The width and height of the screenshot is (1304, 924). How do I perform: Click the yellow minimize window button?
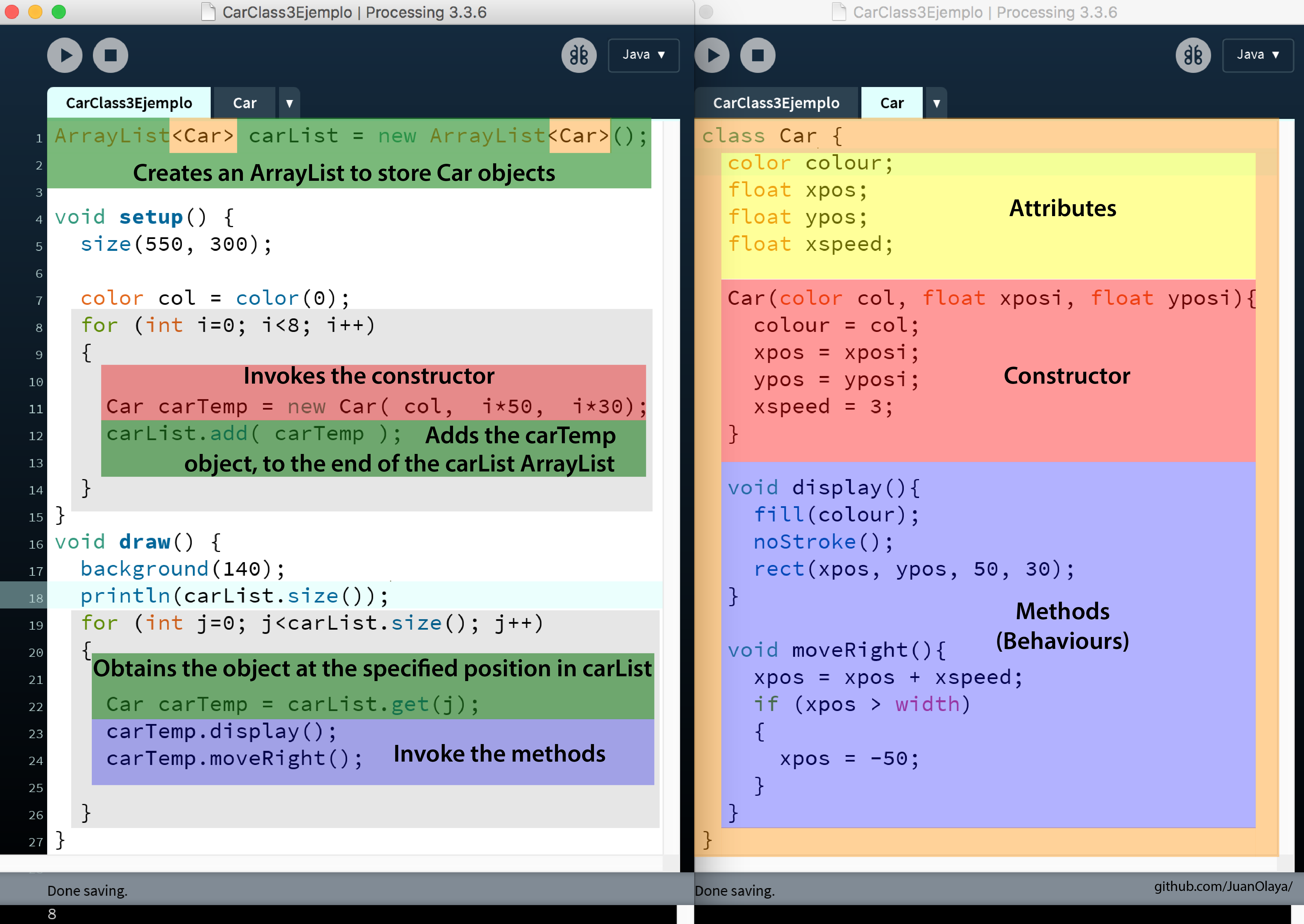click(35, 12)
